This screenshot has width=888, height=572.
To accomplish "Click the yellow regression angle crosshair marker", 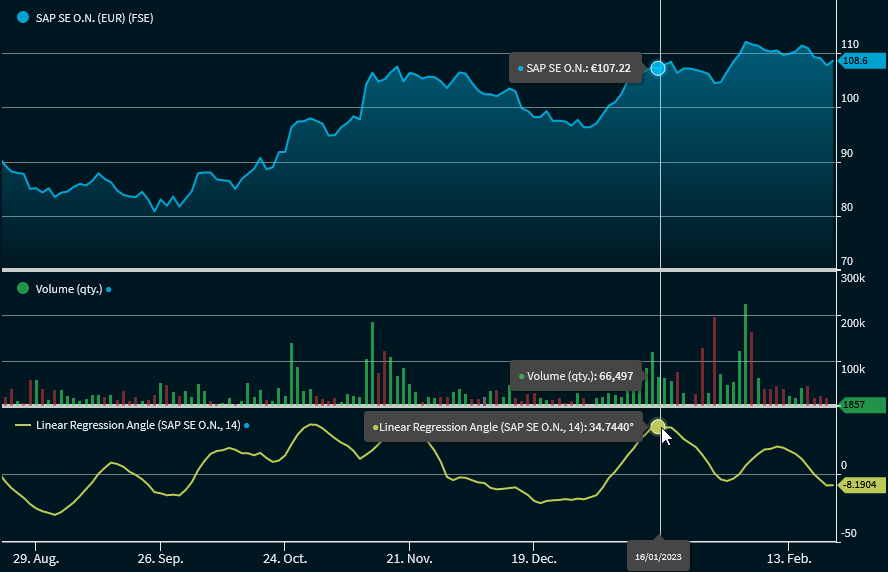I will (658, 427).
